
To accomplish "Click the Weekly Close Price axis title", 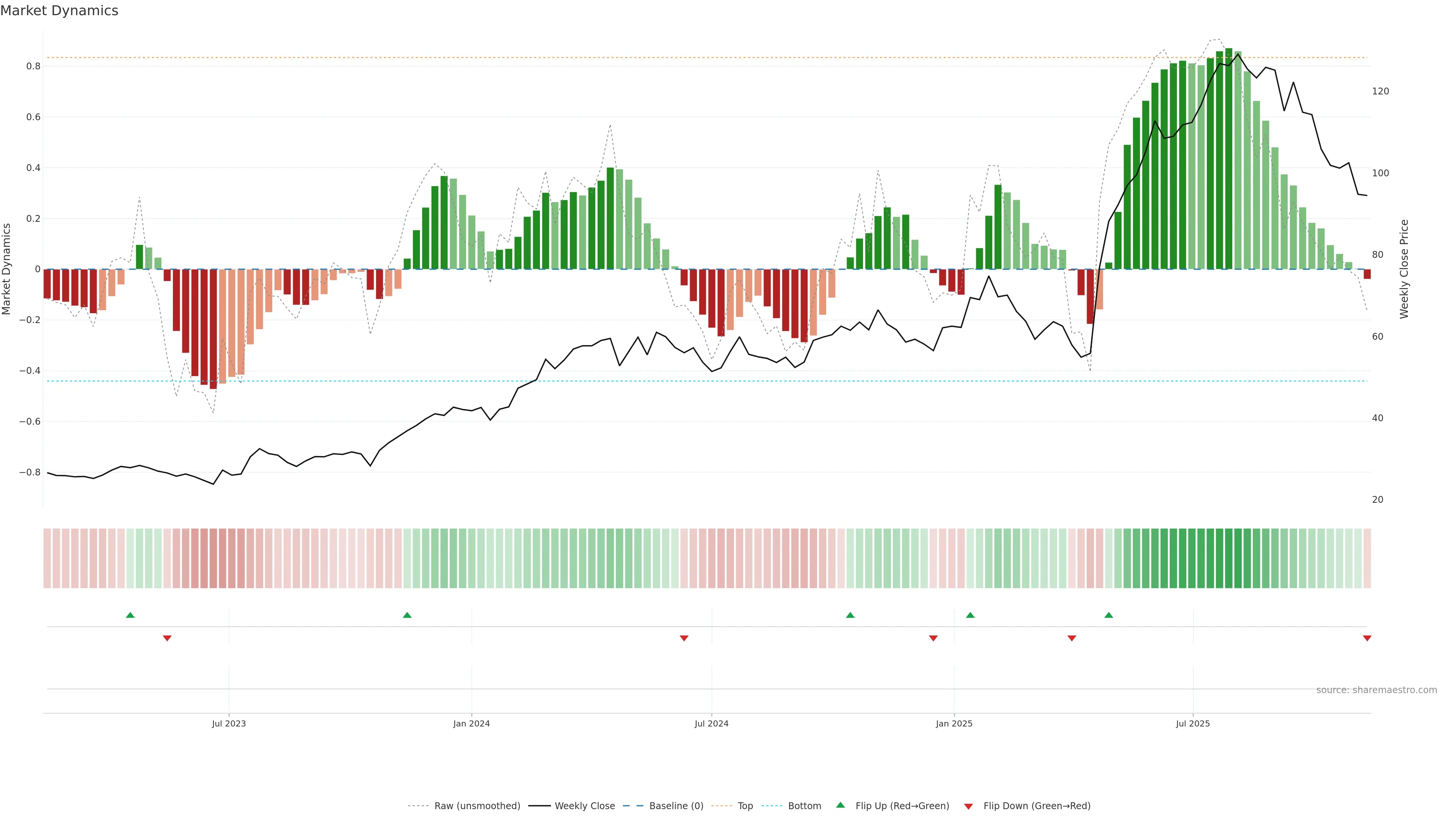I will point(1404,269).
